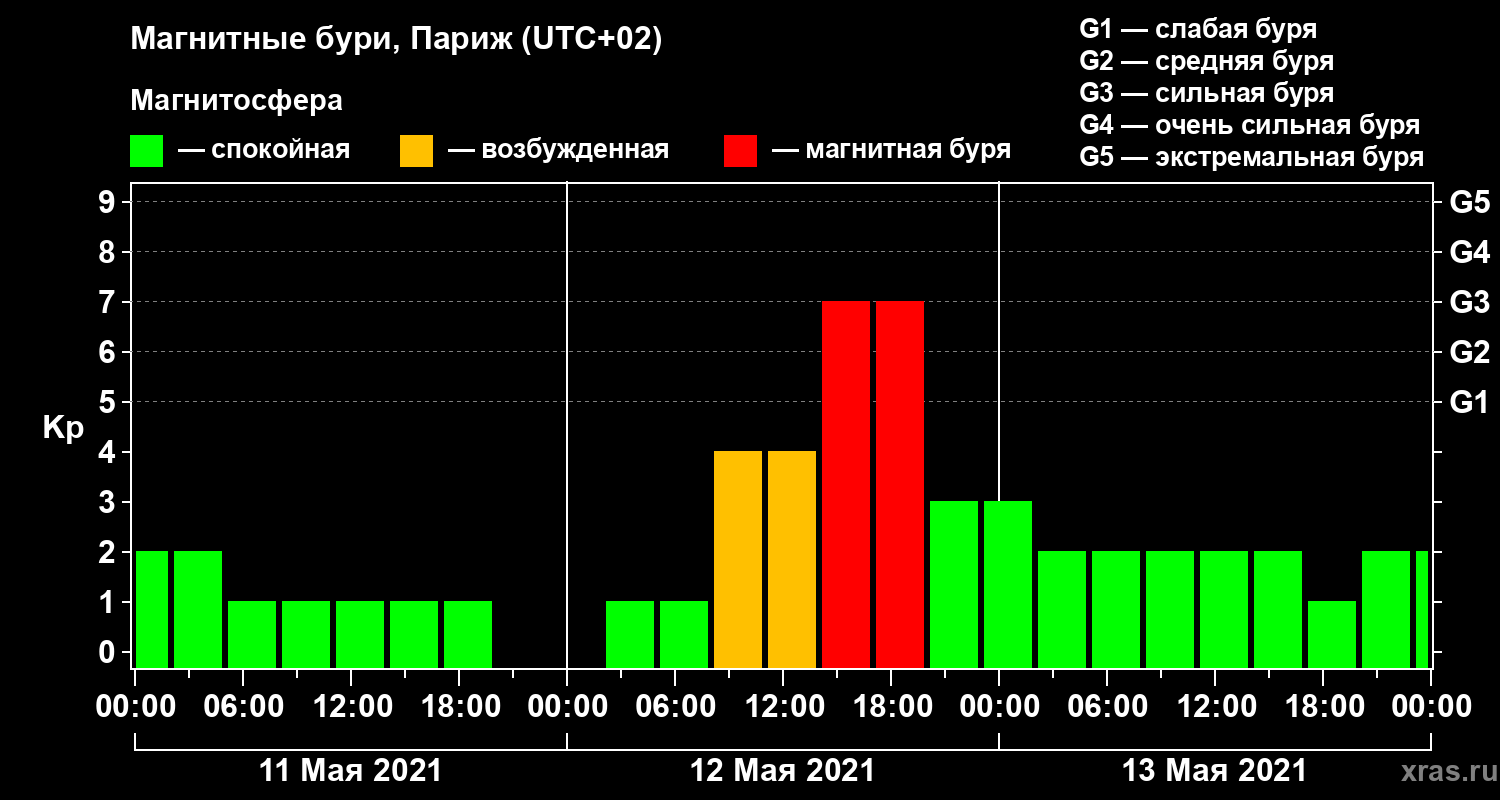Click the later red Kp 7 storm bar

(x=900, y=484)
